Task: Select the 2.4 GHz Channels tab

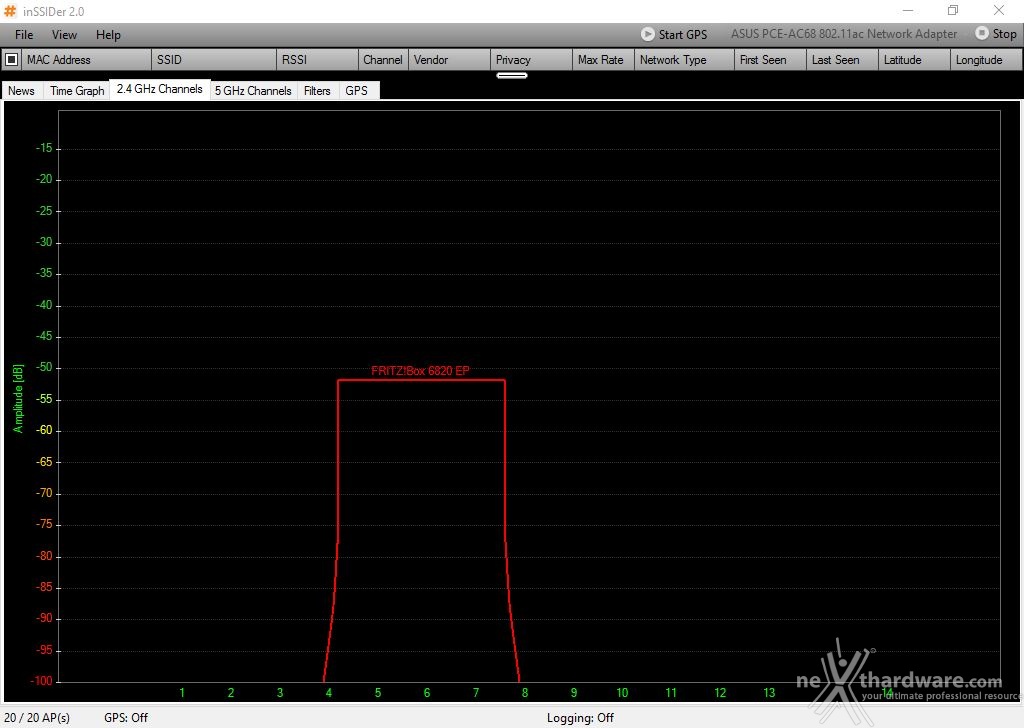Action: [159, 89]
